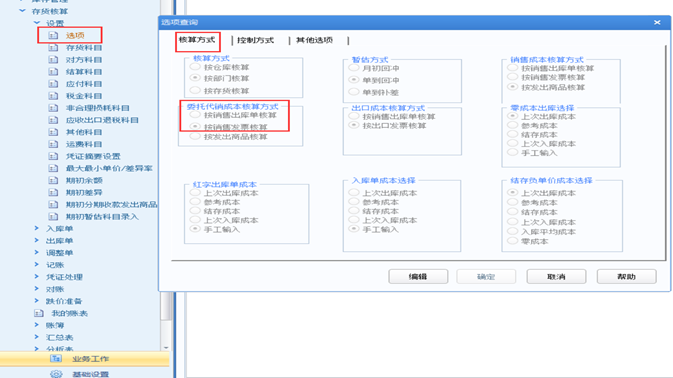Click the 确定 button
Image resolution: width=673 pixels, height=378 pixels.
click(486, 277)
